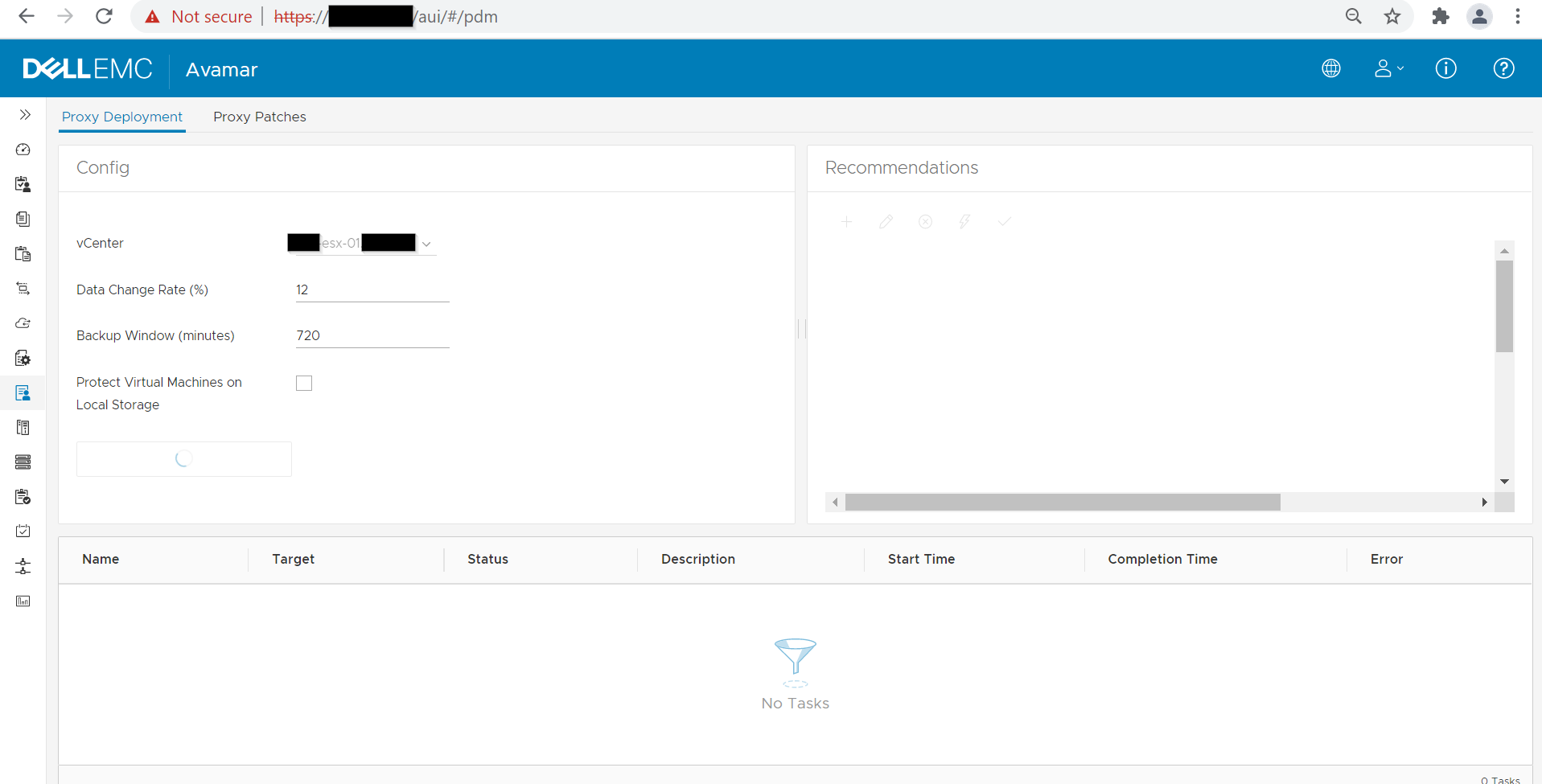Add a recommendation using the plus icon
This screenshot has height=784, width=1542.
tap(847, 221)
